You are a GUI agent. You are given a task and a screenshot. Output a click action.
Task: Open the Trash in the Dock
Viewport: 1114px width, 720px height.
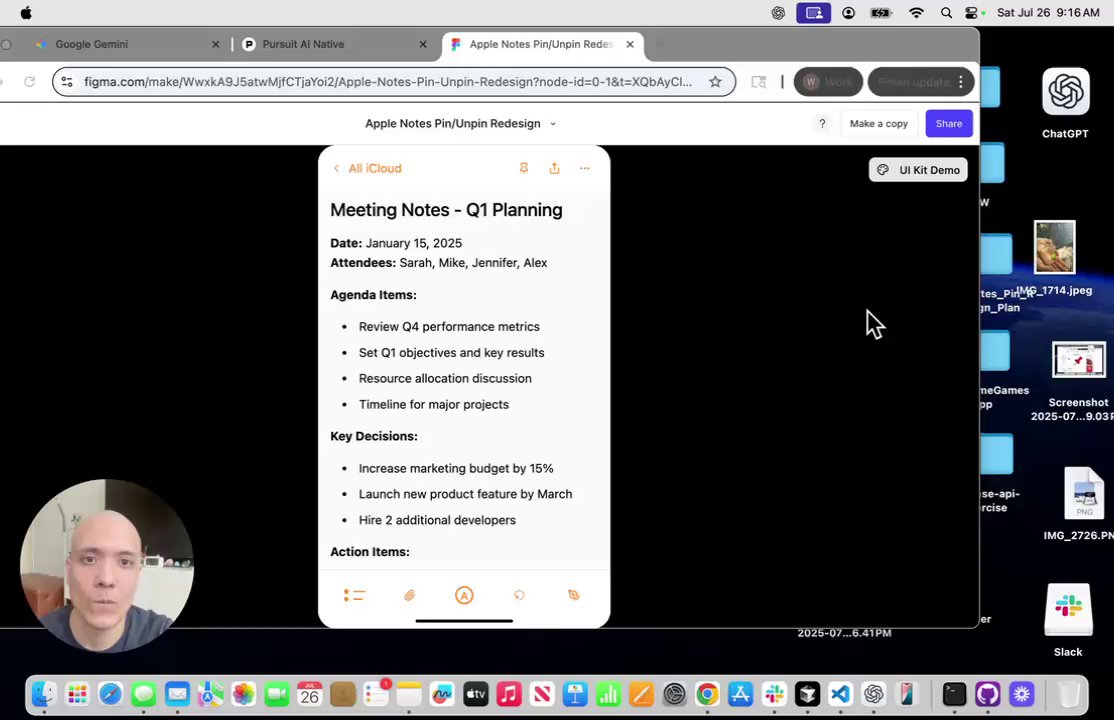(1069, 694)
